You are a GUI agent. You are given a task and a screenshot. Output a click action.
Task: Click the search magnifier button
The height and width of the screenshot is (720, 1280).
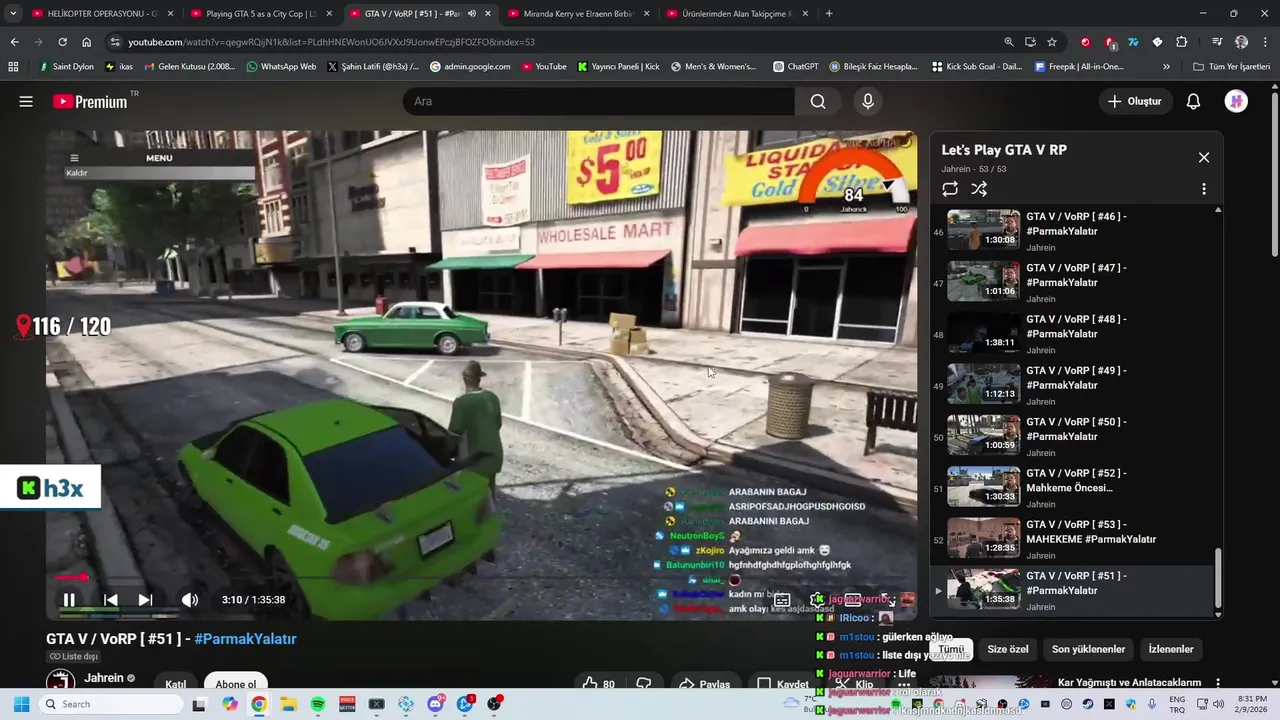(x=818, y=101)
